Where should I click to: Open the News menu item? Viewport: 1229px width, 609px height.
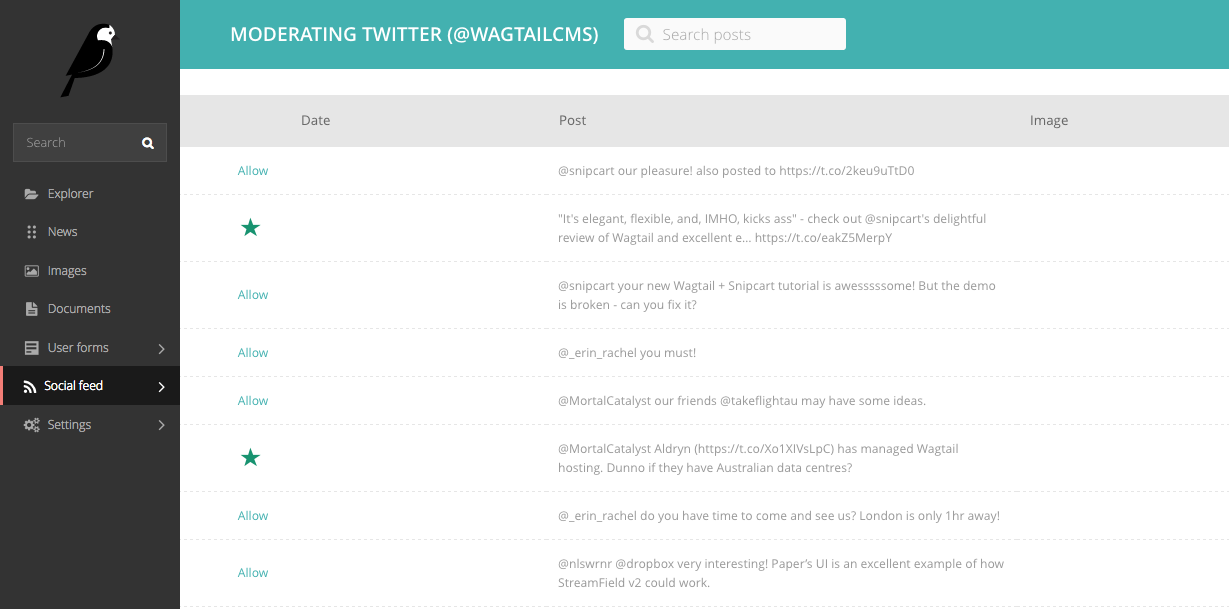tap(62, 232)
